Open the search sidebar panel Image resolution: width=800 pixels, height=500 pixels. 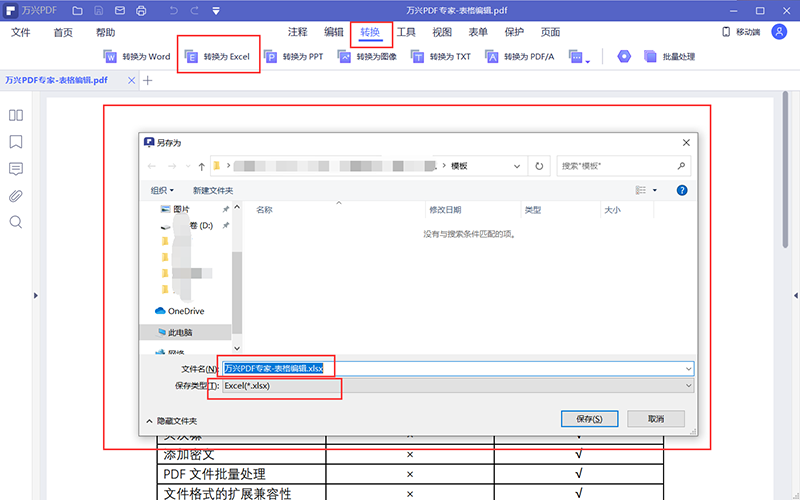16,222
